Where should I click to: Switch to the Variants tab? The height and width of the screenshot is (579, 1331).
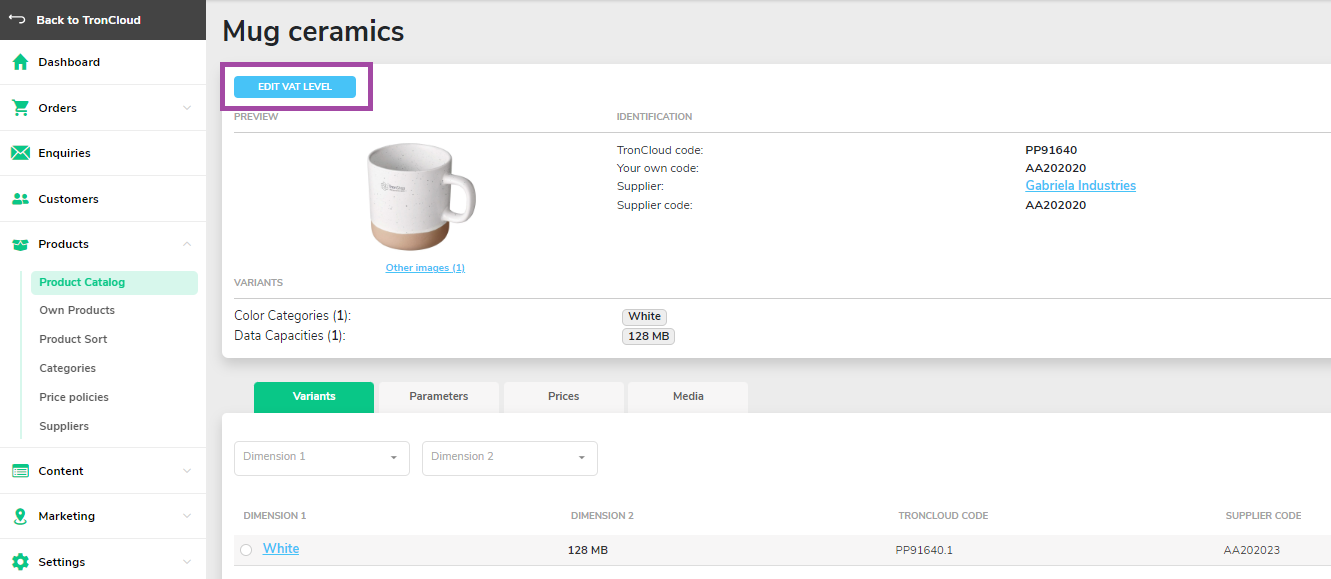coord(314,397)
